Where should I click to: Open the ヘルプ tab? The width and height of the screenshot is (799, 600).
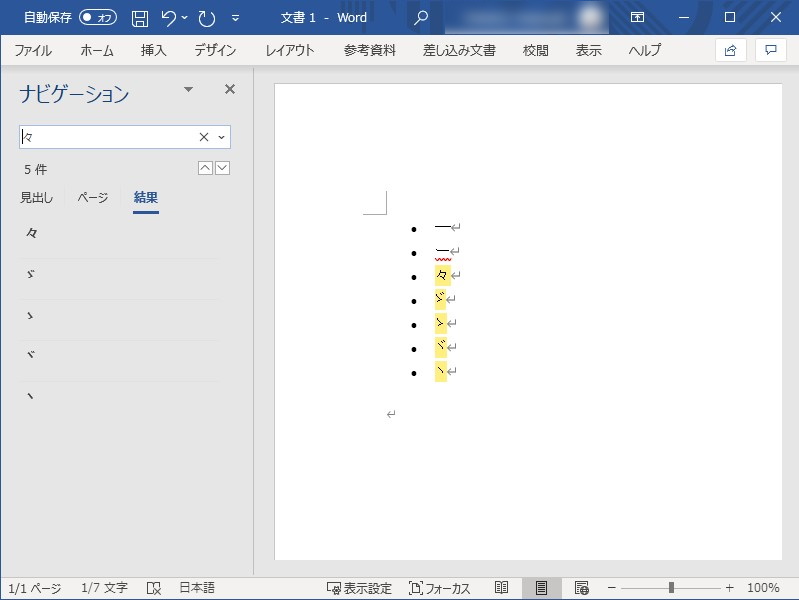645,50
